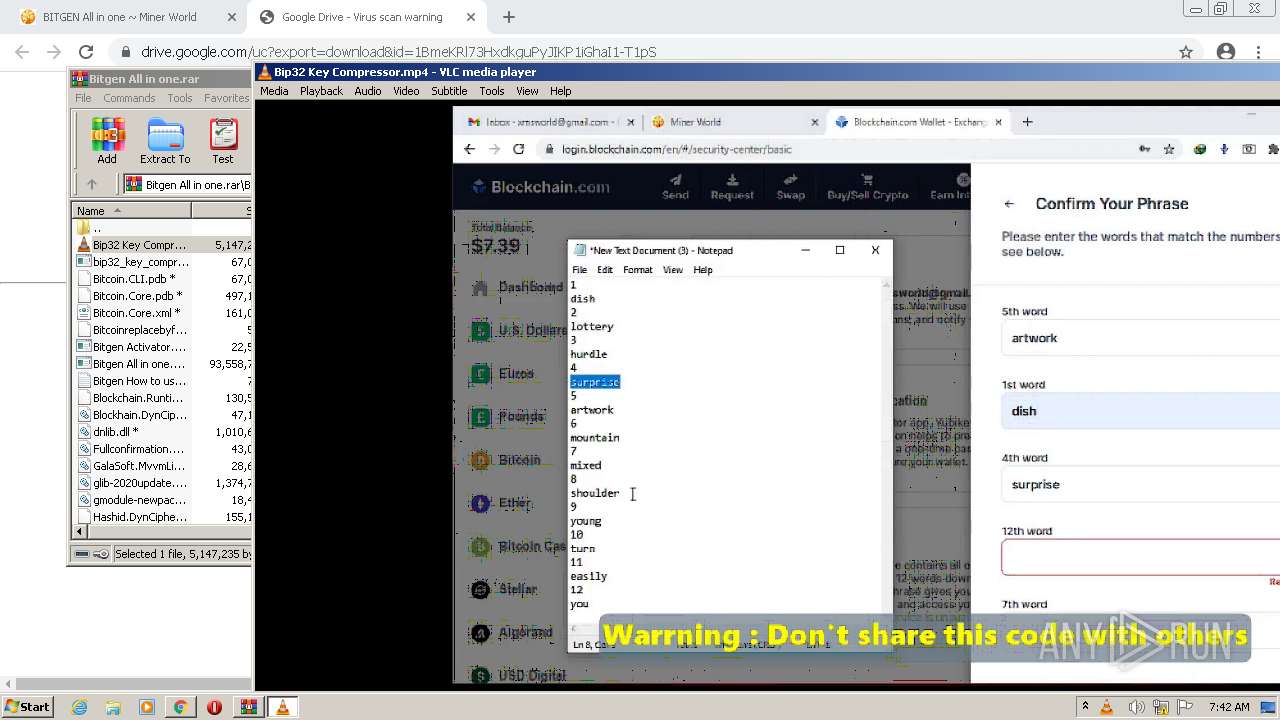Open file explorer folder taskbar icon
This screenshot has width=1280, height=720.
(113, 707)
